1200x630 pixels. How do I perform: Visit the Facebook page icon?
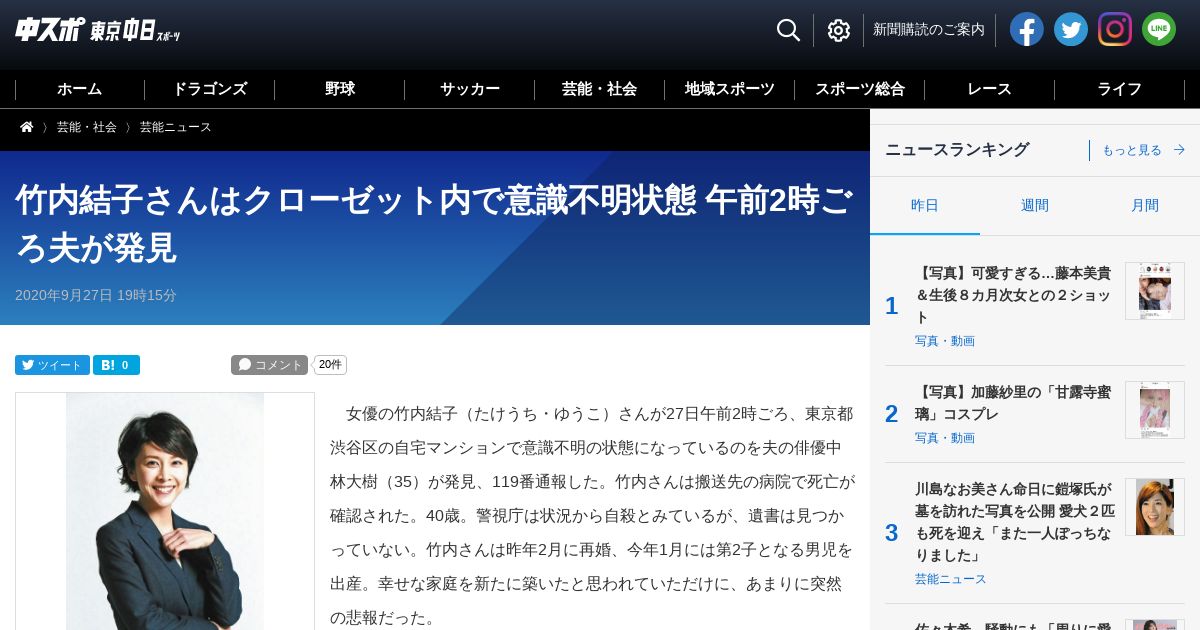[1026, 29]
